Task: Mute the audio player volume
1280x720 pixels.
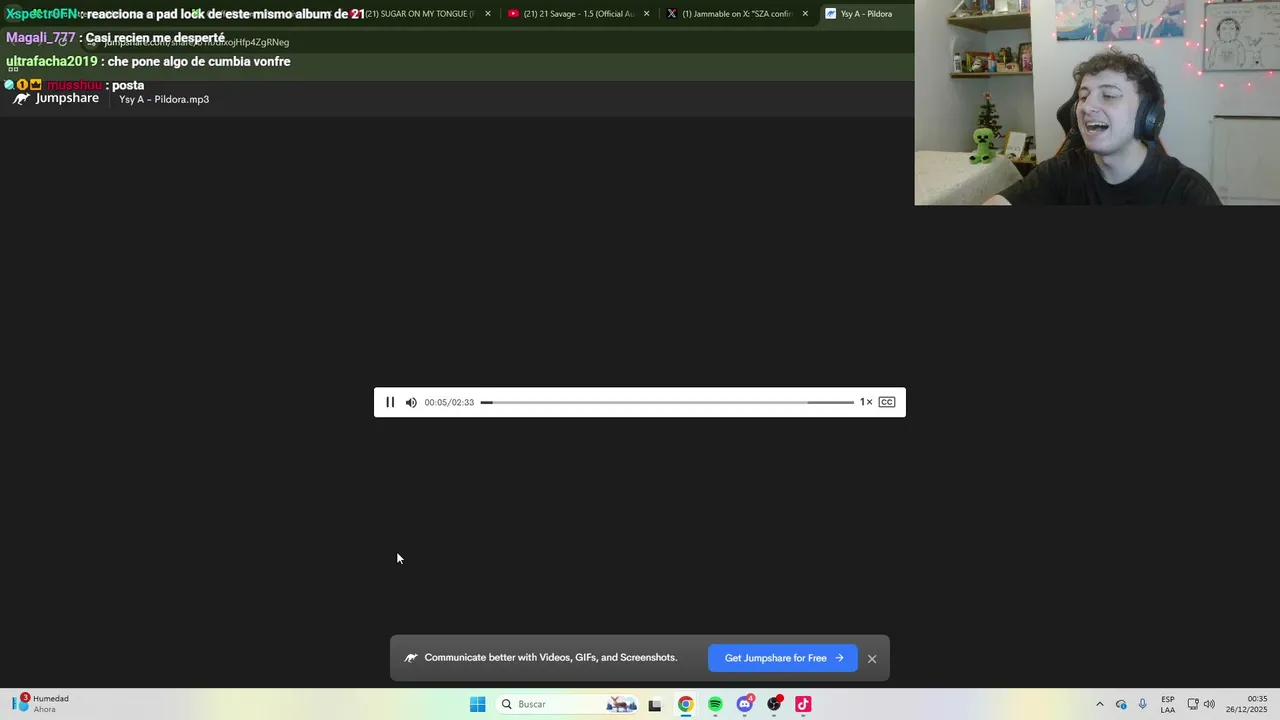Action: pos(411,402)
